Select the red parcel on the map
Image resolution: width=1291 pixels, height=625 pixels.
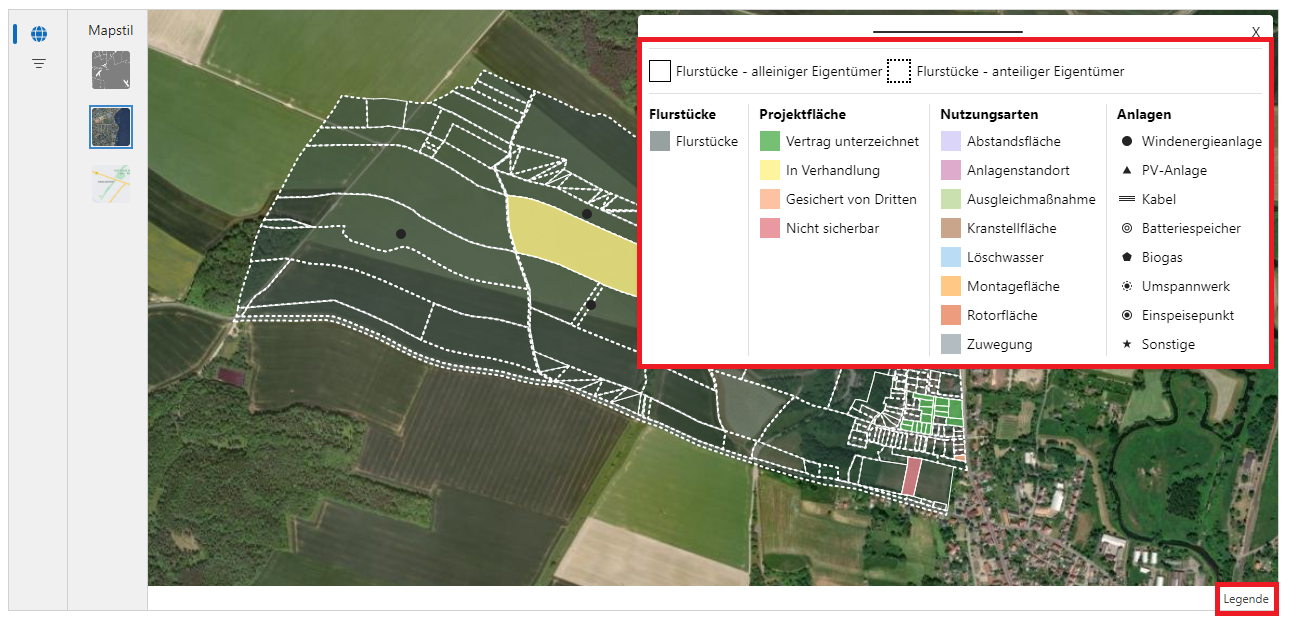(910, 476)
